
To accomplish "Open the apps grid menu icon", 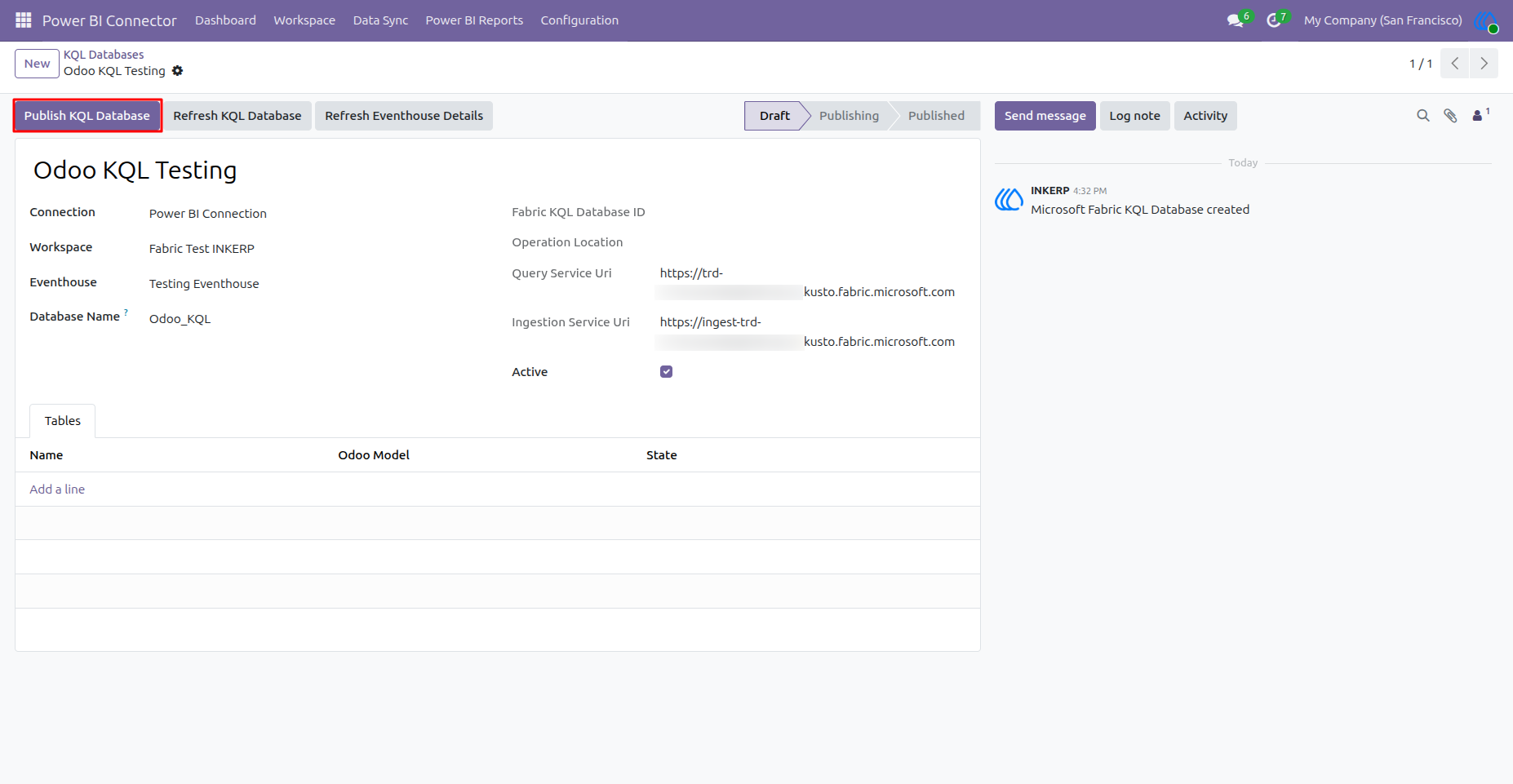I will click(24, 20).
